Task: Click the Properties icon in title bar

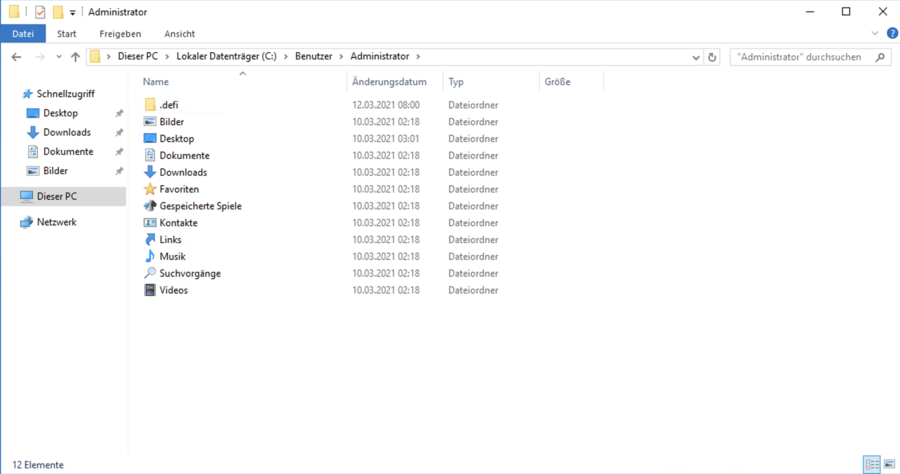Action: pos(40,12)
